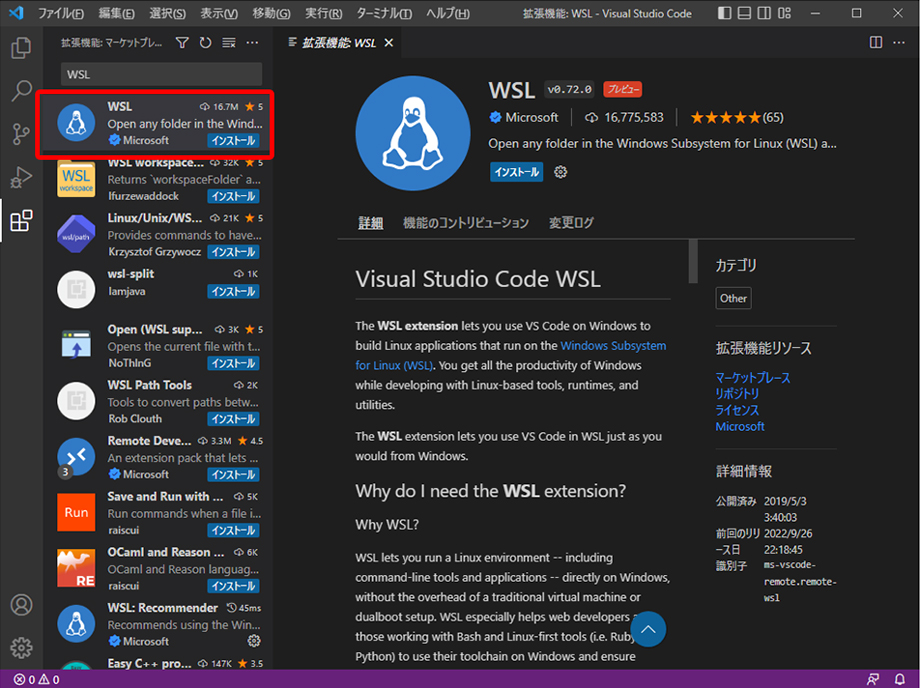Screen dimensions: 920x688
Task: Open the 表示(V) menu
Action: 219,13
